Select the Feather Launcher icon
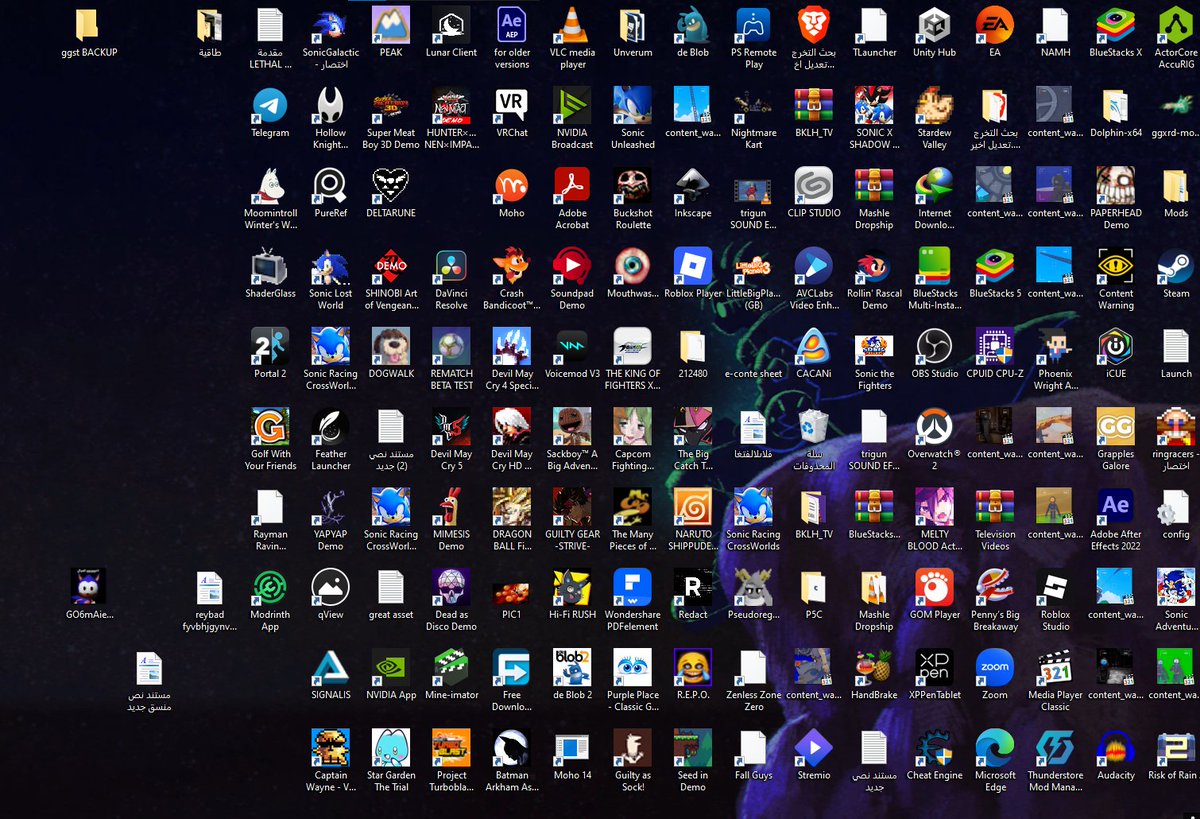1200x819 pixels. 331,426
